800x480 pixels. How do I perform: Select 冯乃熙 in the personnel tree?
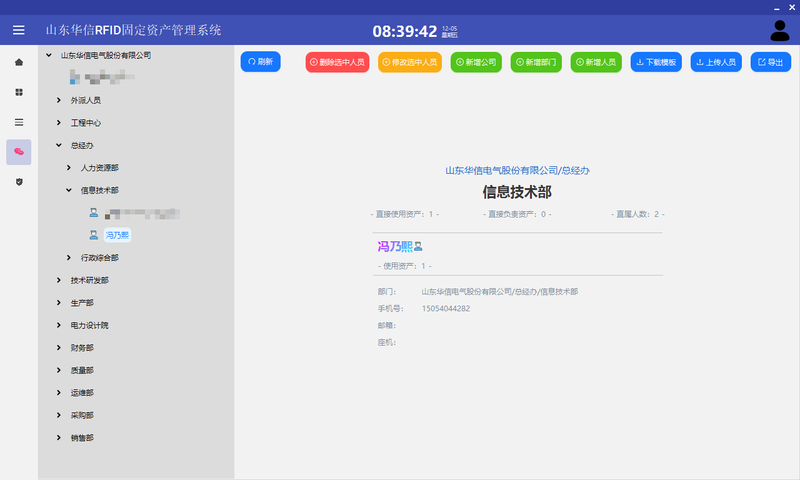coord(116,235)
